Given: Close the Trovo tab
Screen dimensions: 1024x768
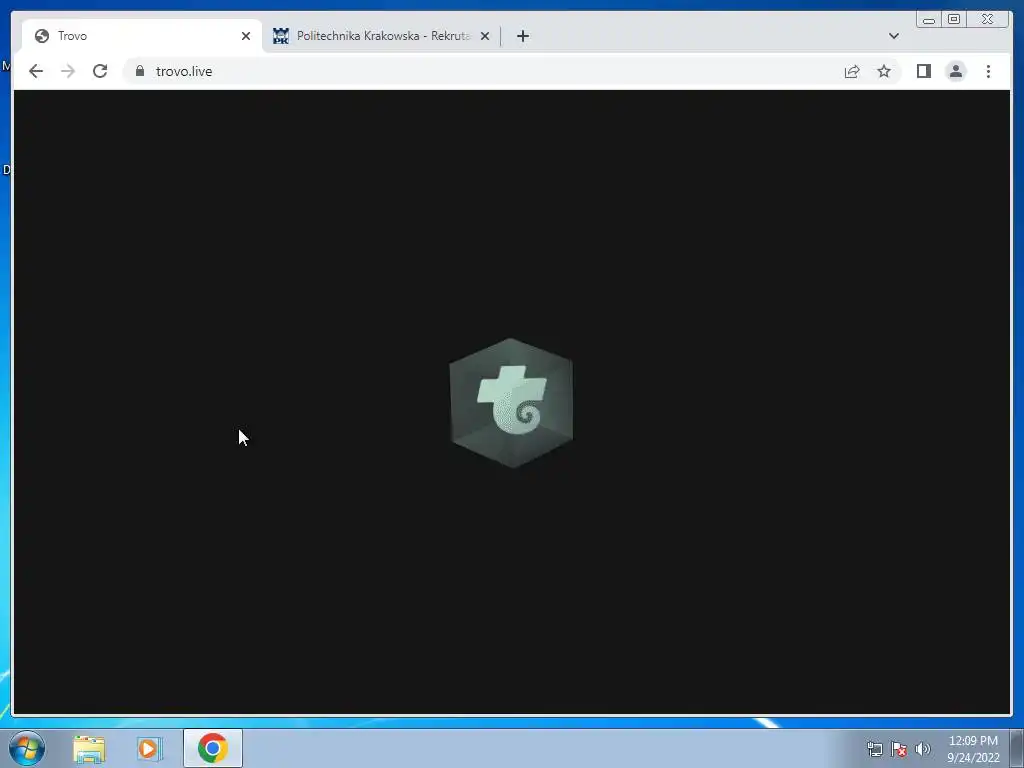Looking at the screenshot, I should (246, 36).
